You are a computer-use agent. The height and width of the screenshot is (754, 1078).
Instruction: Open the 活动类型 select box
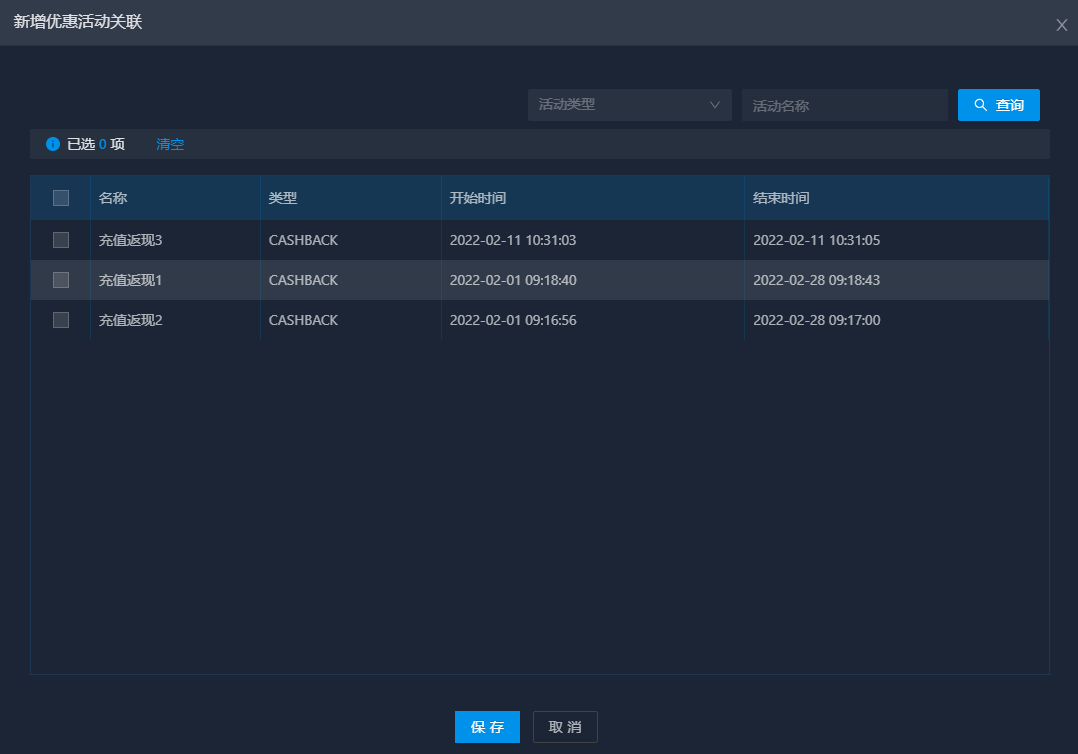[x=620, y=105]
